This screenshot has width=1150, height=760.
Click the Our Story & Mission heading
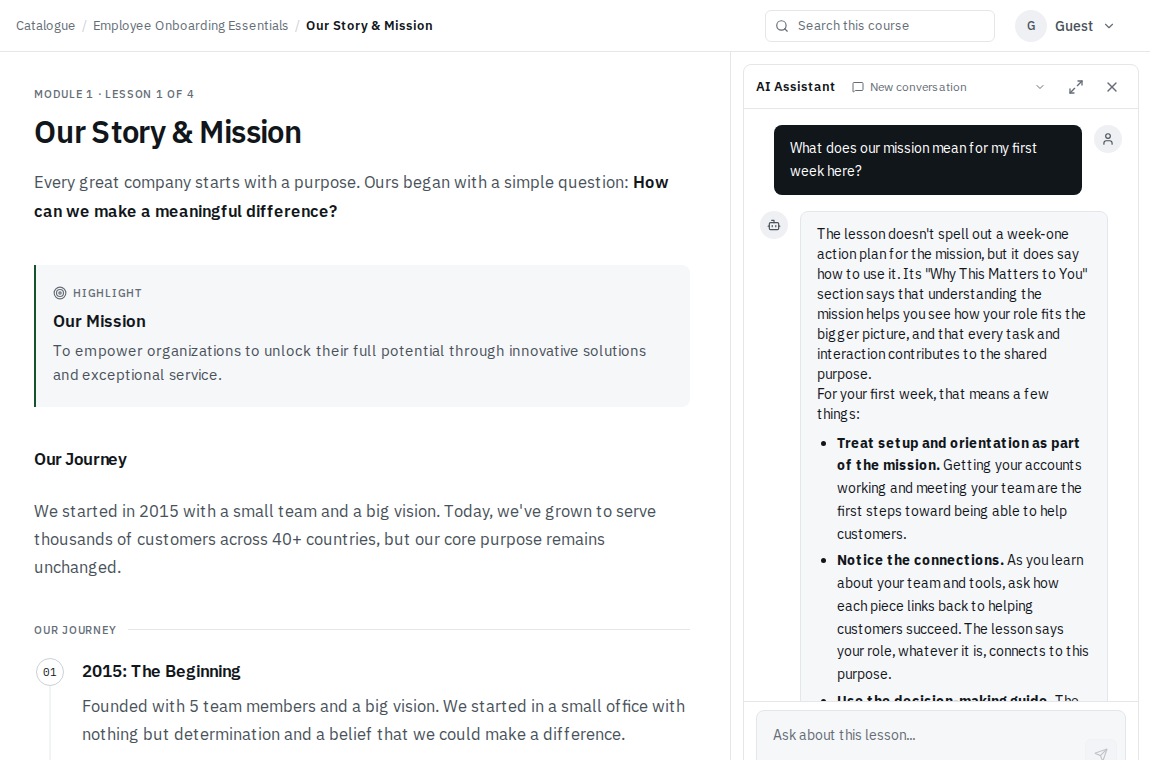(167, 133)
